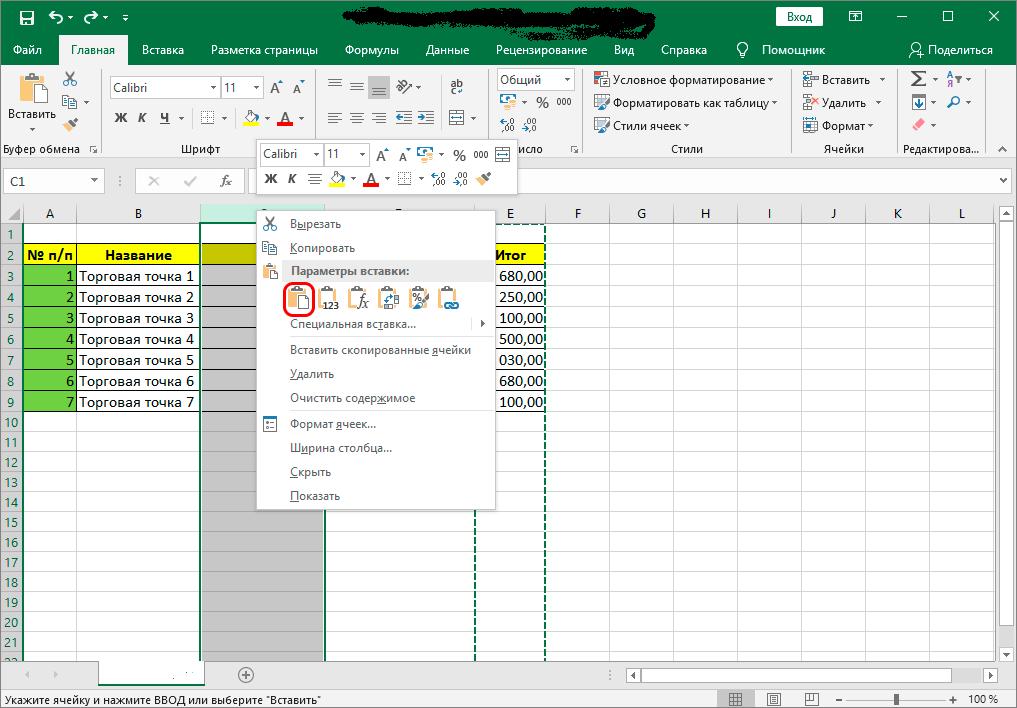Screen dimensions: 1017x708
Task: Switch to Page Break Preview in status bar
Action: point(811,700)
